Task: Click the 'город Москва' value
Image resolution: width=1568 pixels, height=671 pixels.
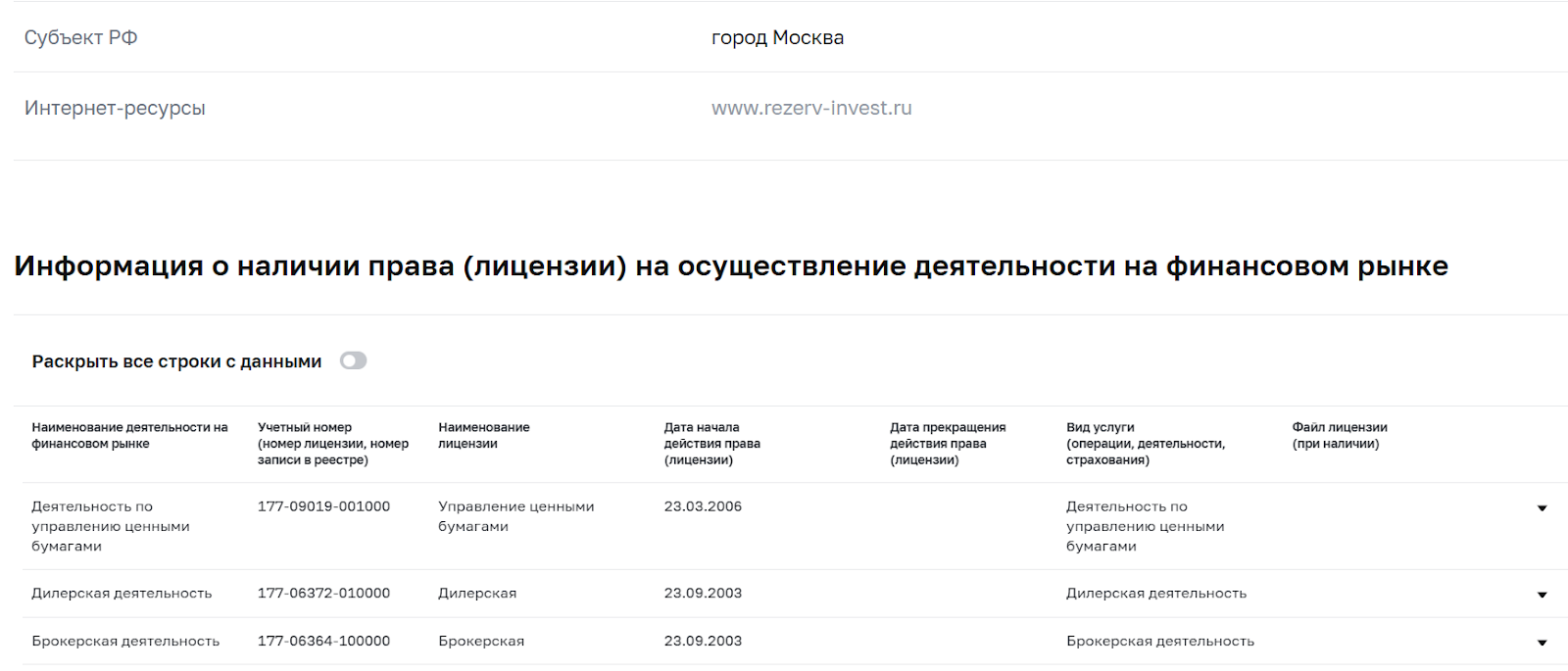Action: coord(777,37)
